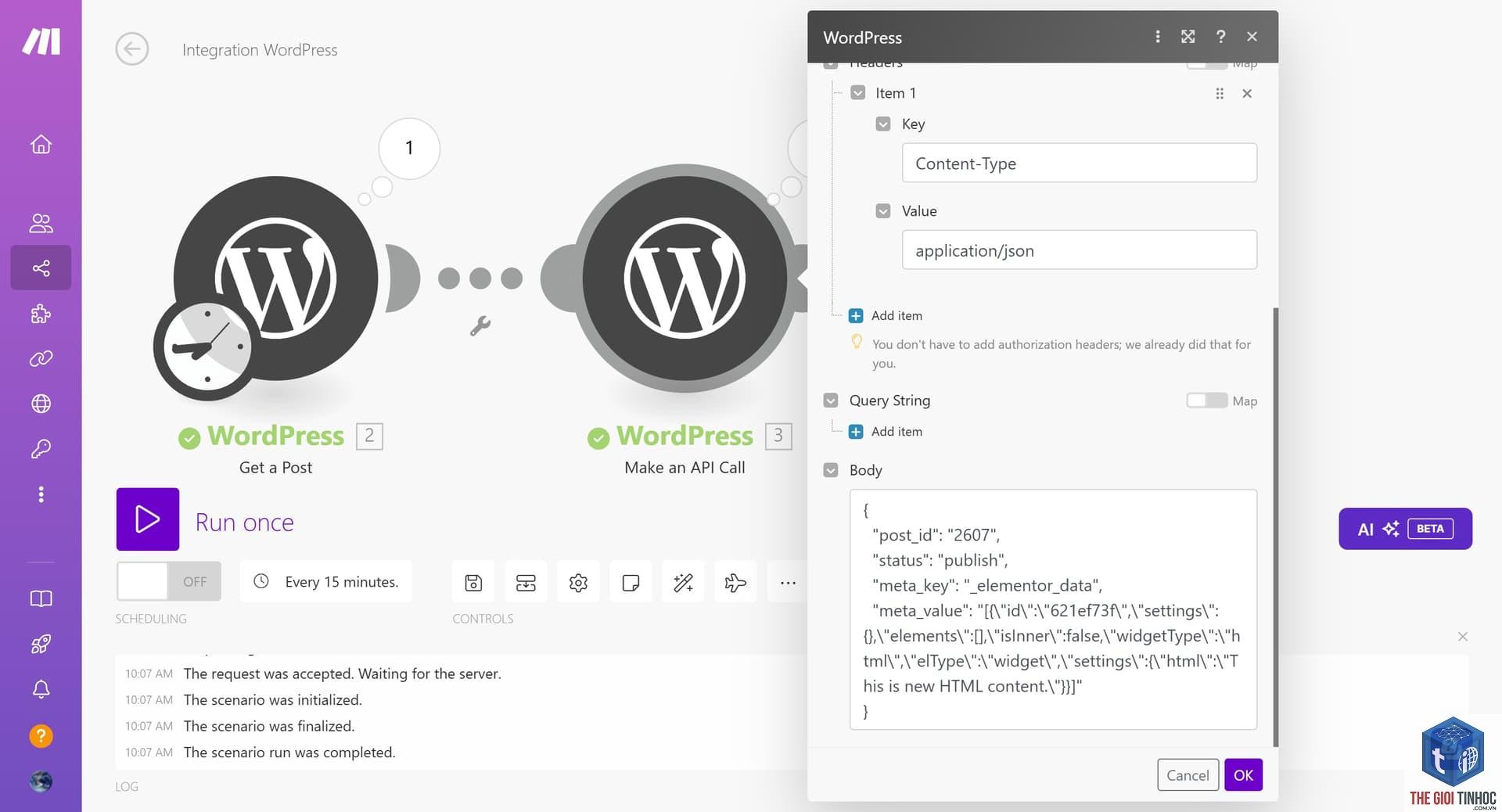Open the Make logo home link
1502x812 pixels.
[x=41, y=41]
